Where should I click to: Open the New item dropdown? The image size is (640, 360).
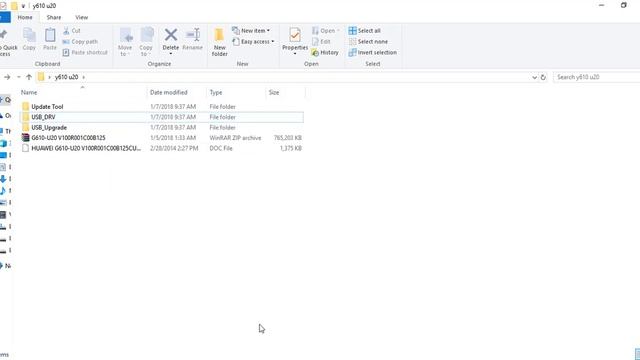point(251,31)
